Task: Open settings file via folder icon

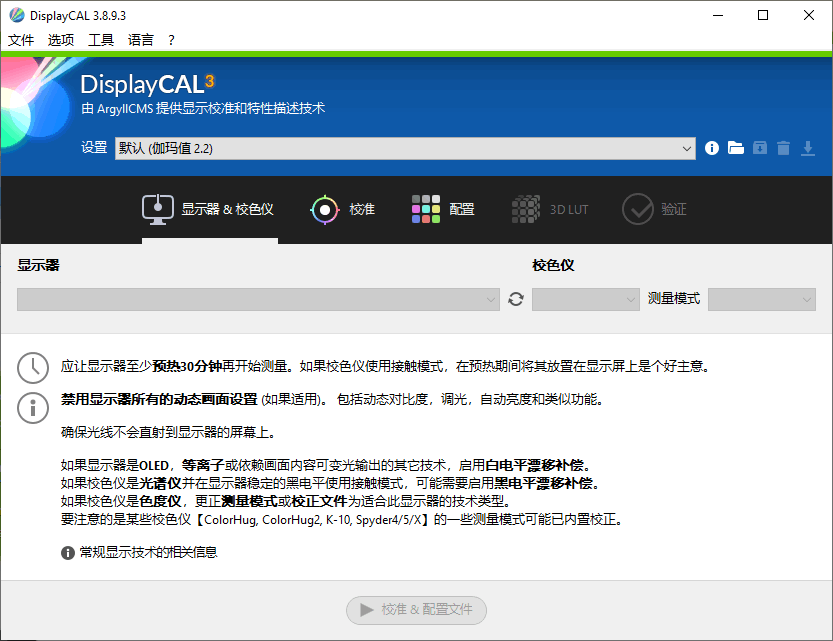Action: [736, 148]
